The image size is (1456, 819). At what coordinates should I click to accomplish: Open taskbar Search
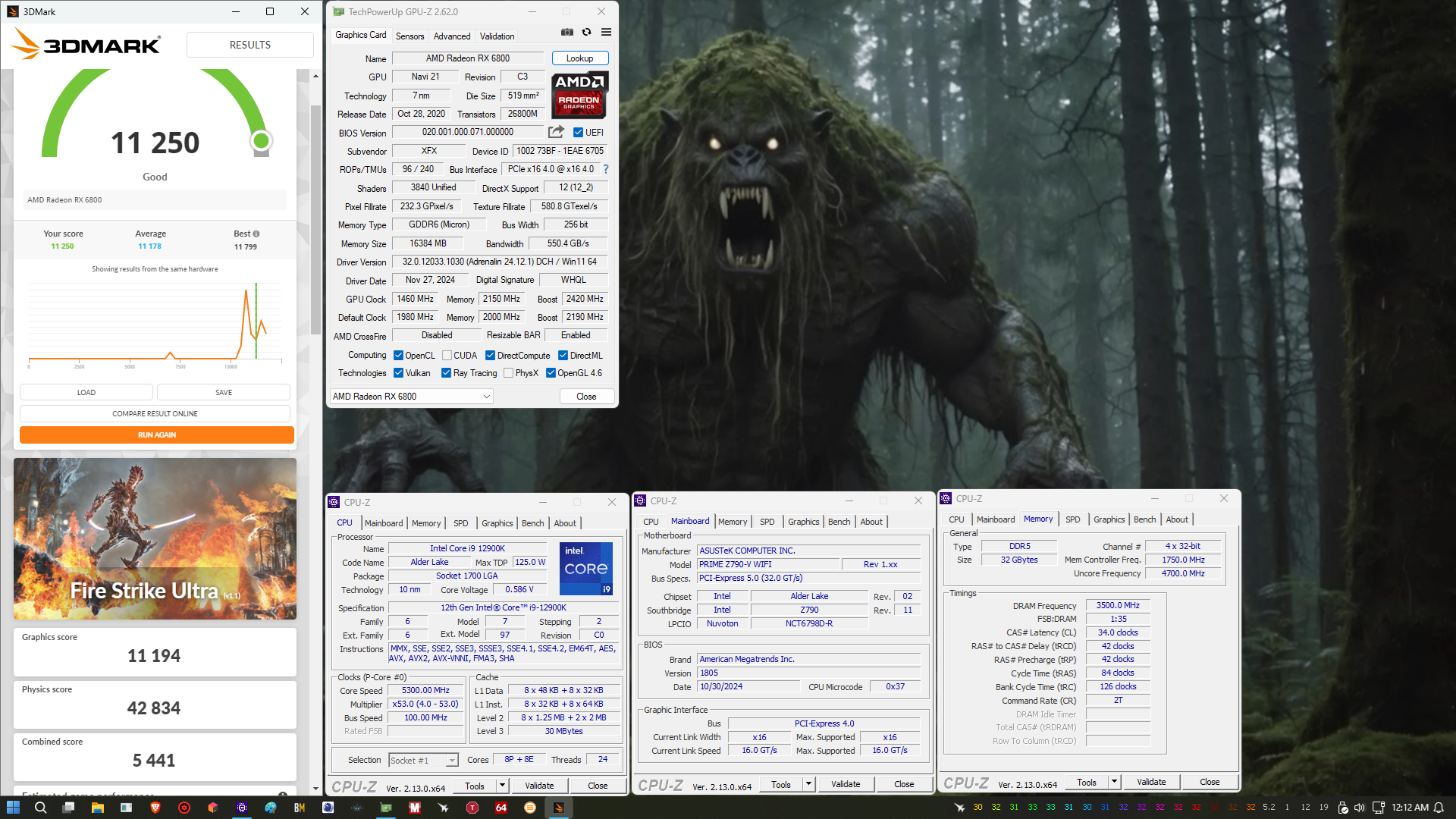(41, 808)
